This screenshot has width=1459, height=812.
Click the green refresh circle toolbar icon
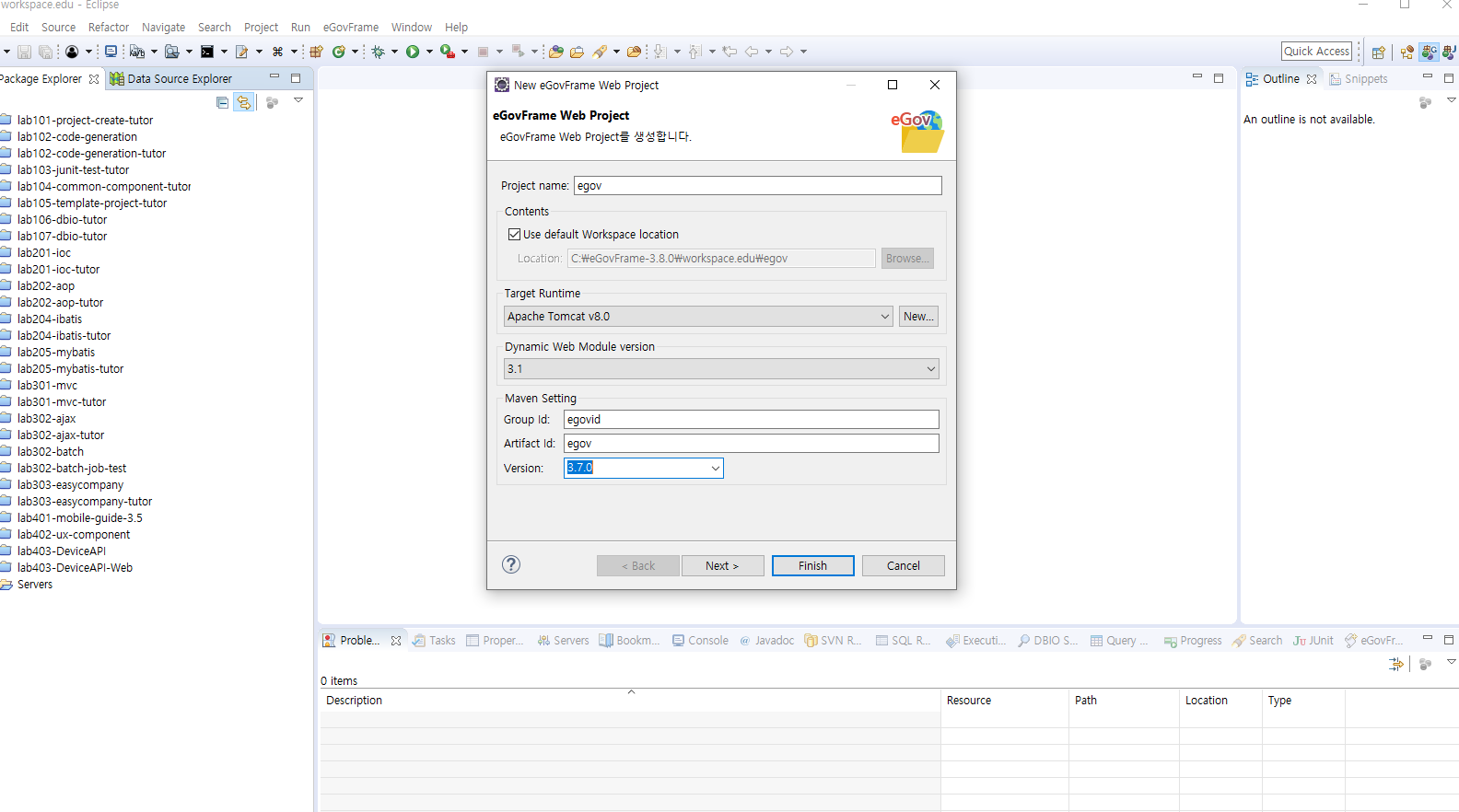339,52
